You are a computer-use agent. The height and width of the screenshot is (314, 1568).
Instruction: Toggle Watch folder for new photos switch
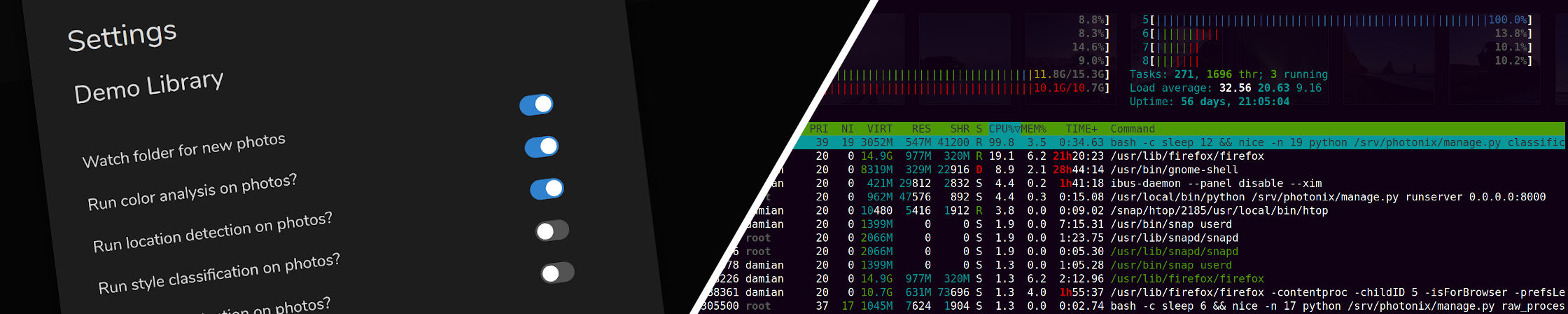(536, 105)
